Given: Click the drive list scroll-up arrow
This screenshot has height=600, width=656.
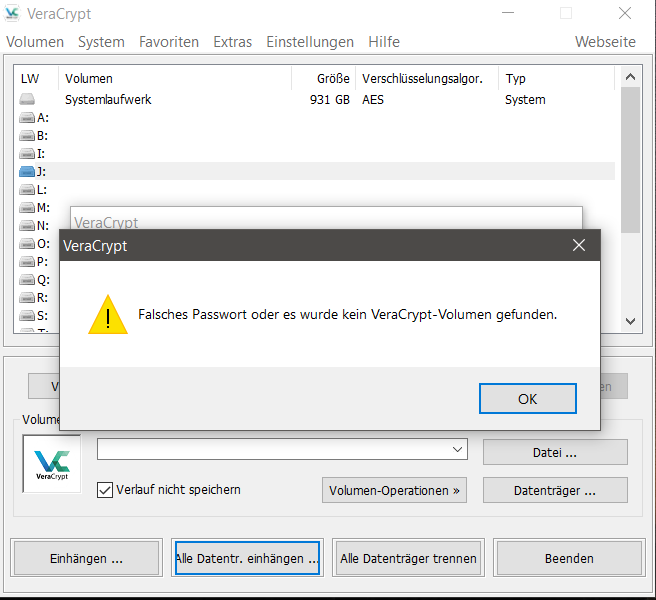Looking at the screenshot, I should [630, 77].
